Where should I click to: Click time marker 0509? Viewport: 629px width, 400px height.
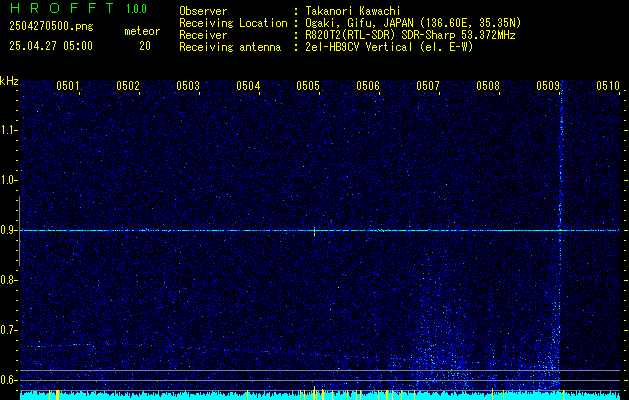pyautogui.click(x=548, y=86)
